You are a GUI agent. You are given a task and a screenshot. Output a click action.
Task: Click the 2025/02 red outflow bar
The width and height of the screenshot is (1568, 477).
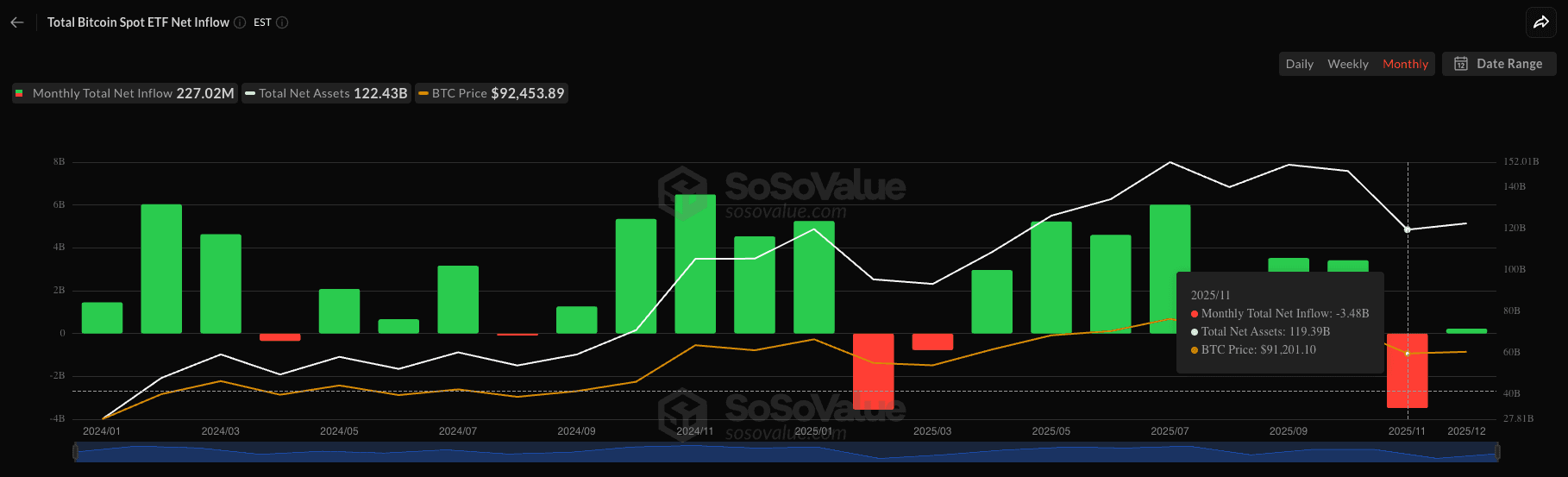point(873,371)
